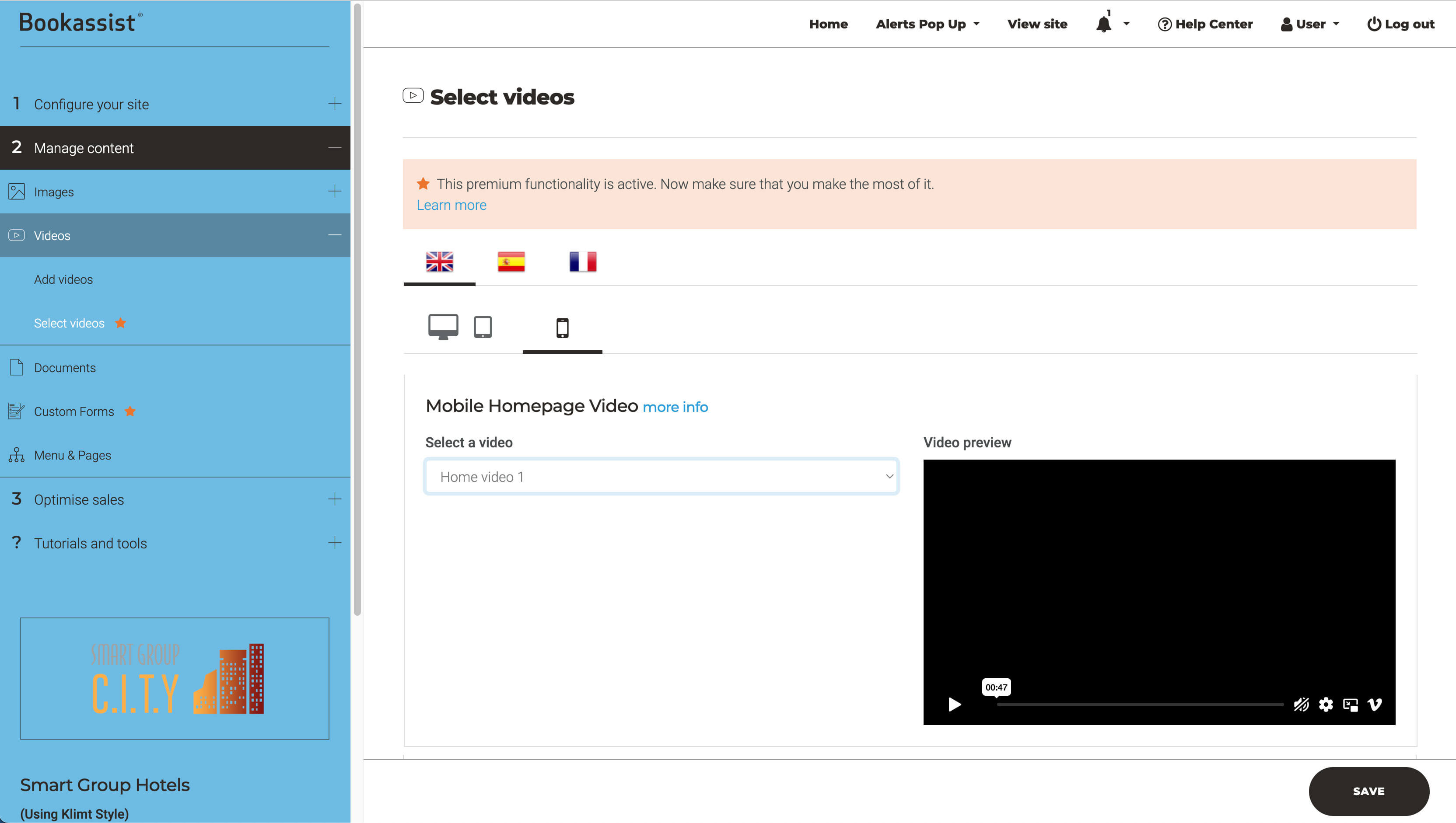This screenshot has height=823, width=1456.
Task: Open Add videos in the sidebar
Action: [63, 279]
